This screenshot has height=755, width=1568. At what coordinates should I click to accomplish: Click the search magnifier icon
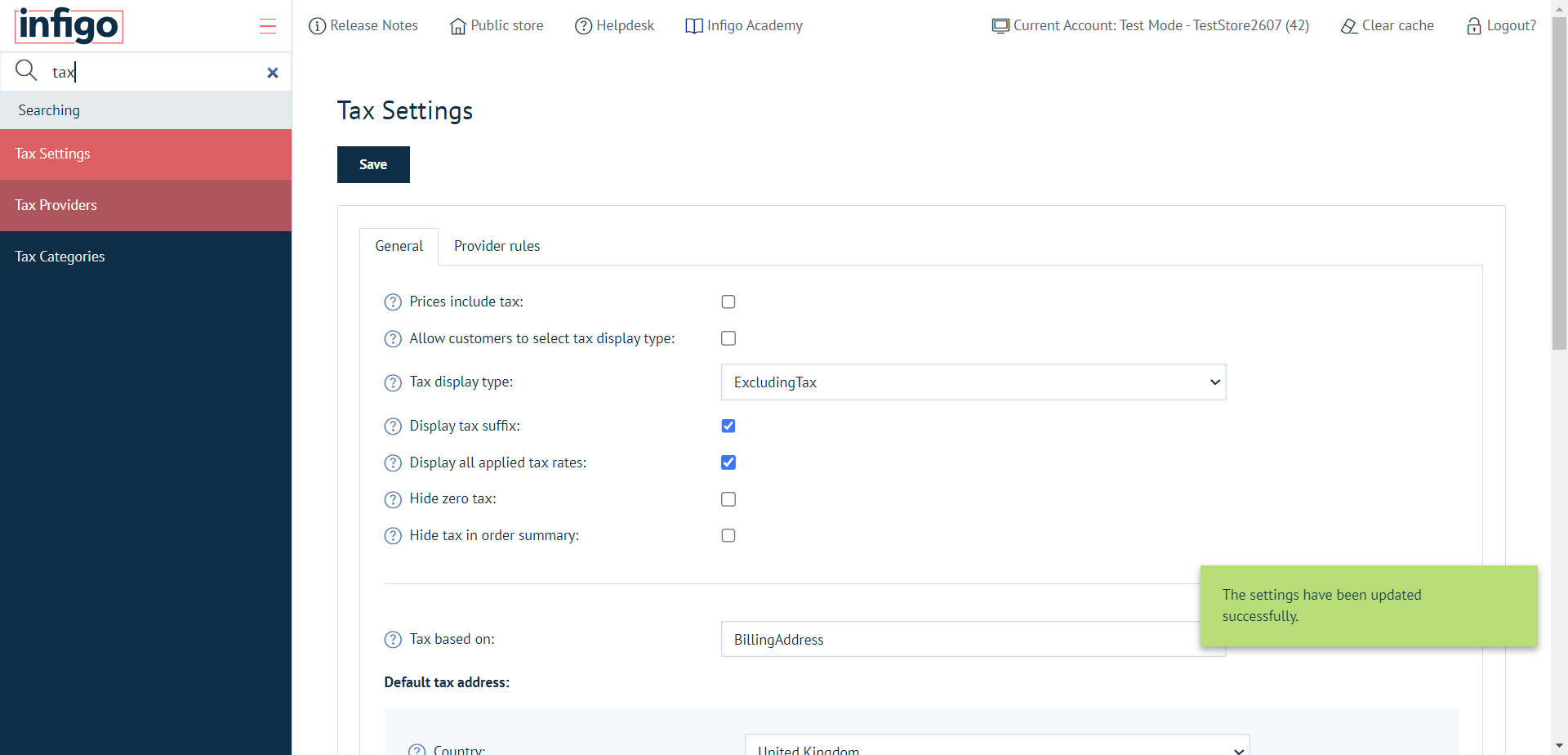(26, 70)
